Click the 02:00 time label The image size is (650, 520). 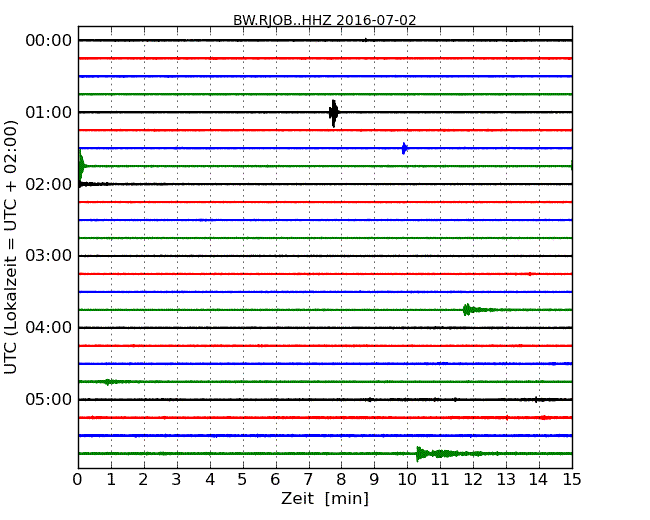[x=49, y=184]
